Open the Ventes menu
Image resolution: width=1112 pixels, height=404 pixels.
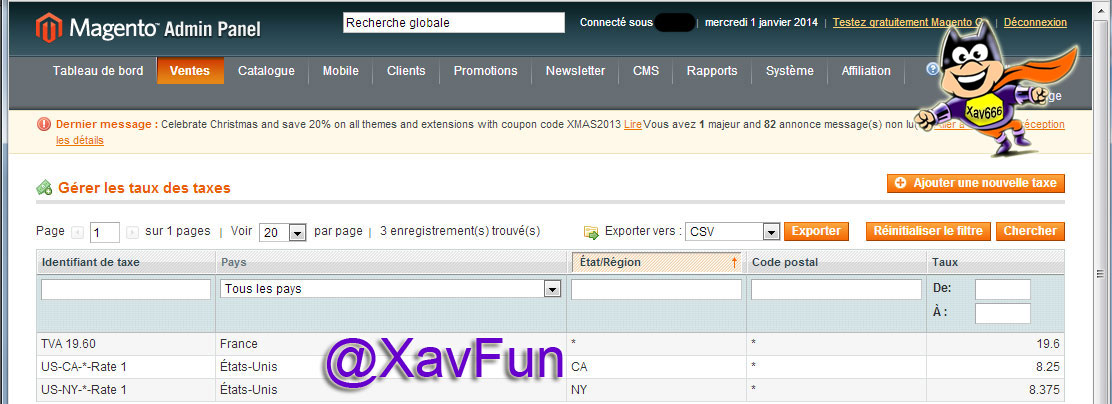[x=190, y=71]
